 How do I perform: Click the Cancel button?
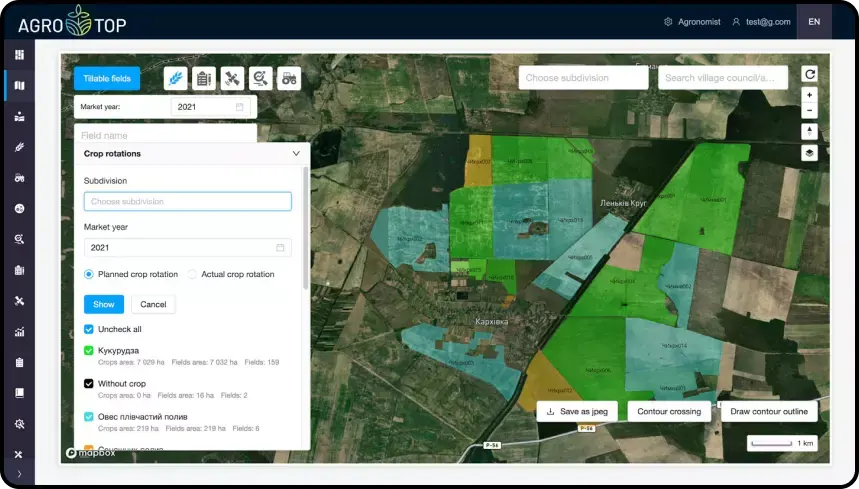click(x=153, y=304)
